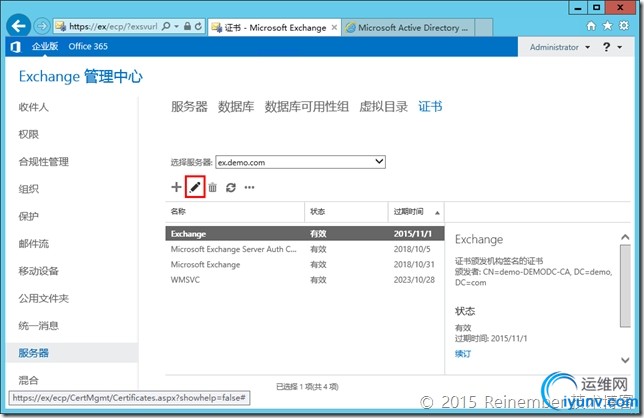This screenshot has height=418, width=644.
Task: Open 收件人 in left navigation
Action: point(33,107)
